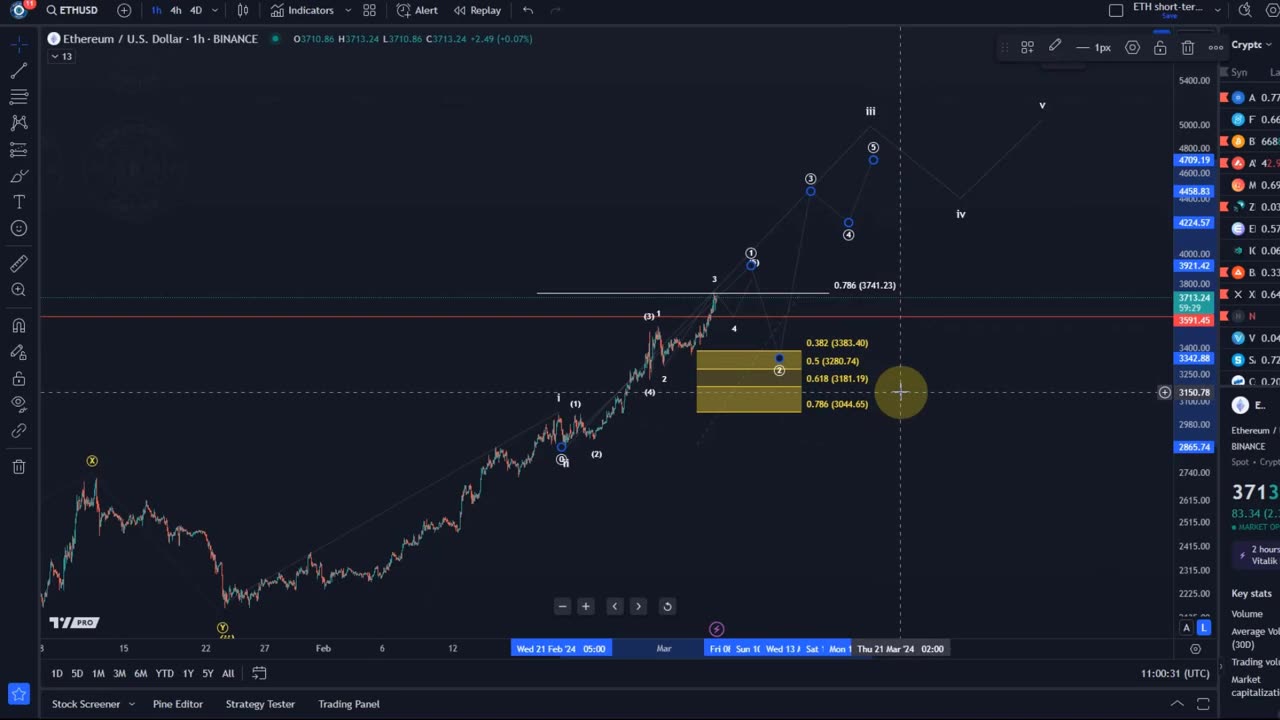
Task: Open the Trading Panel tab
Action: pyautogui.click(x=349, y=704)
